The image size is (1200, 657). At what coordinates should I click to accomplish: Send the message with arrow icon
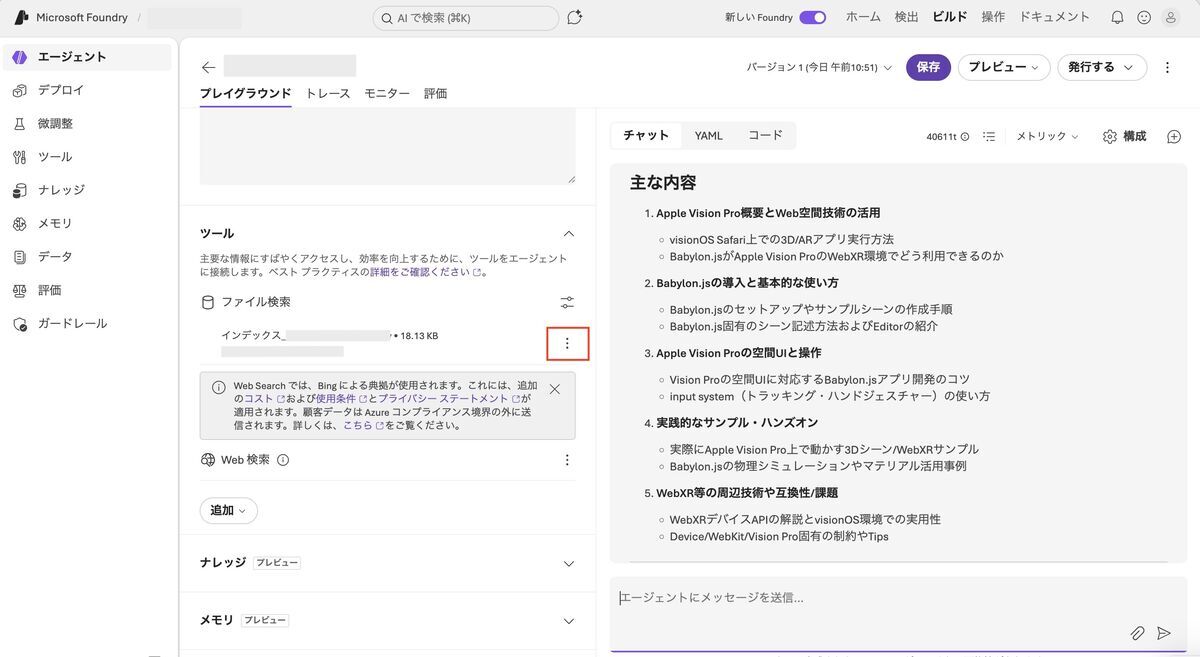[x=1164, y=633]
